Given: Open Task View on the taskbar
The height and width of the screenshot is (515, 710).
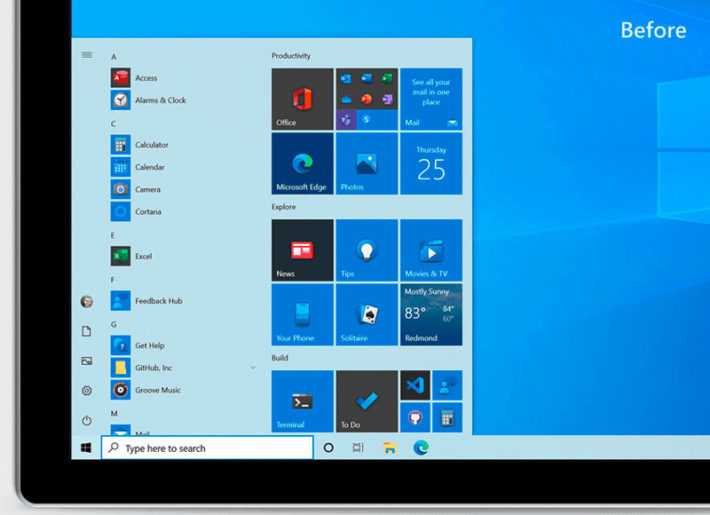Looking at the screenshot, I should tap(358, 448).
